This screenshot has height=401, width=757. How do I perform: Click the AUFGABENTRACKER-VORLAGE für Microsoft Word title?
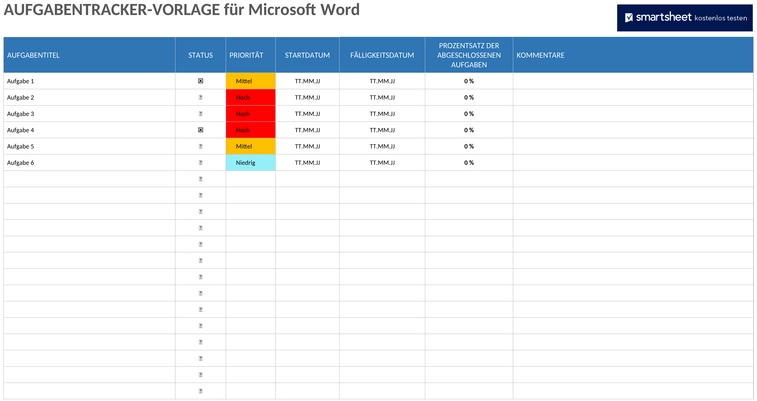click(x=182, y=10)
